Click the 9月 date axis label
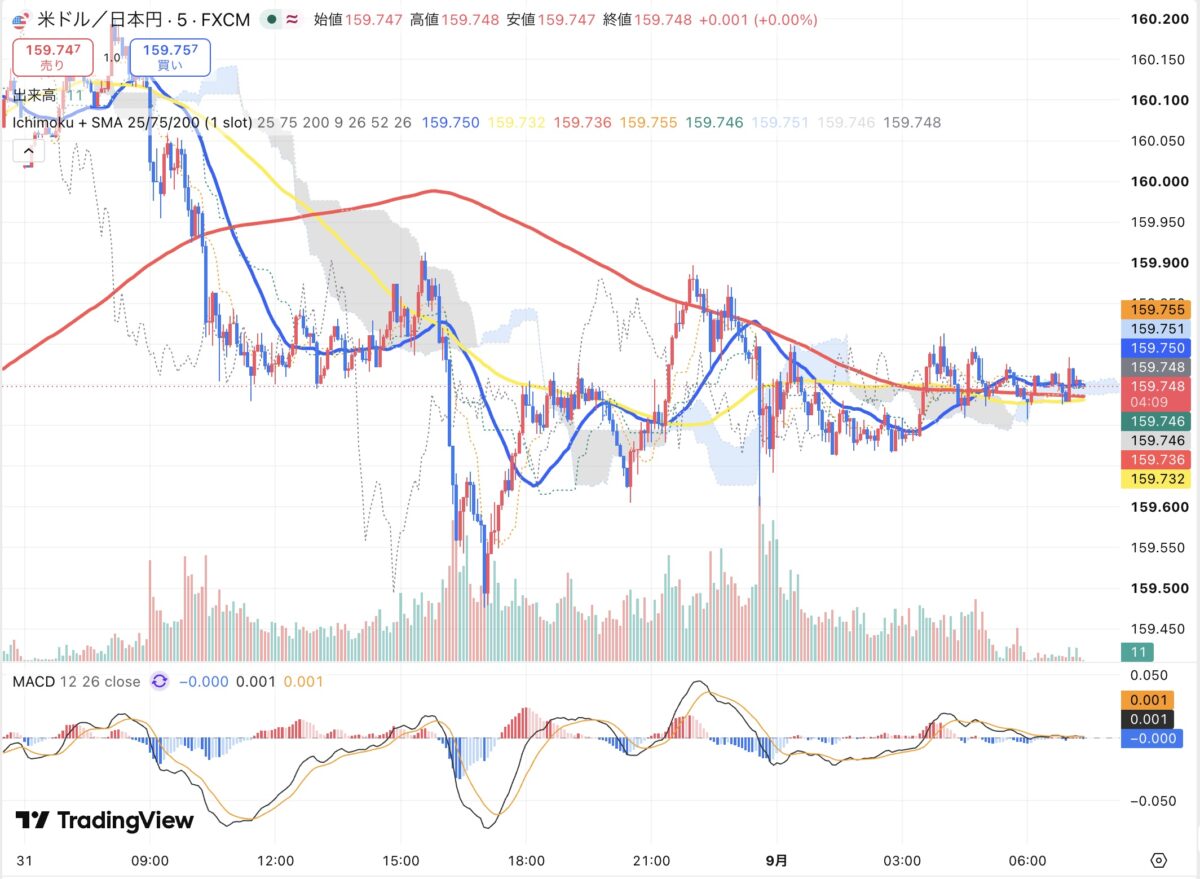 777,860
